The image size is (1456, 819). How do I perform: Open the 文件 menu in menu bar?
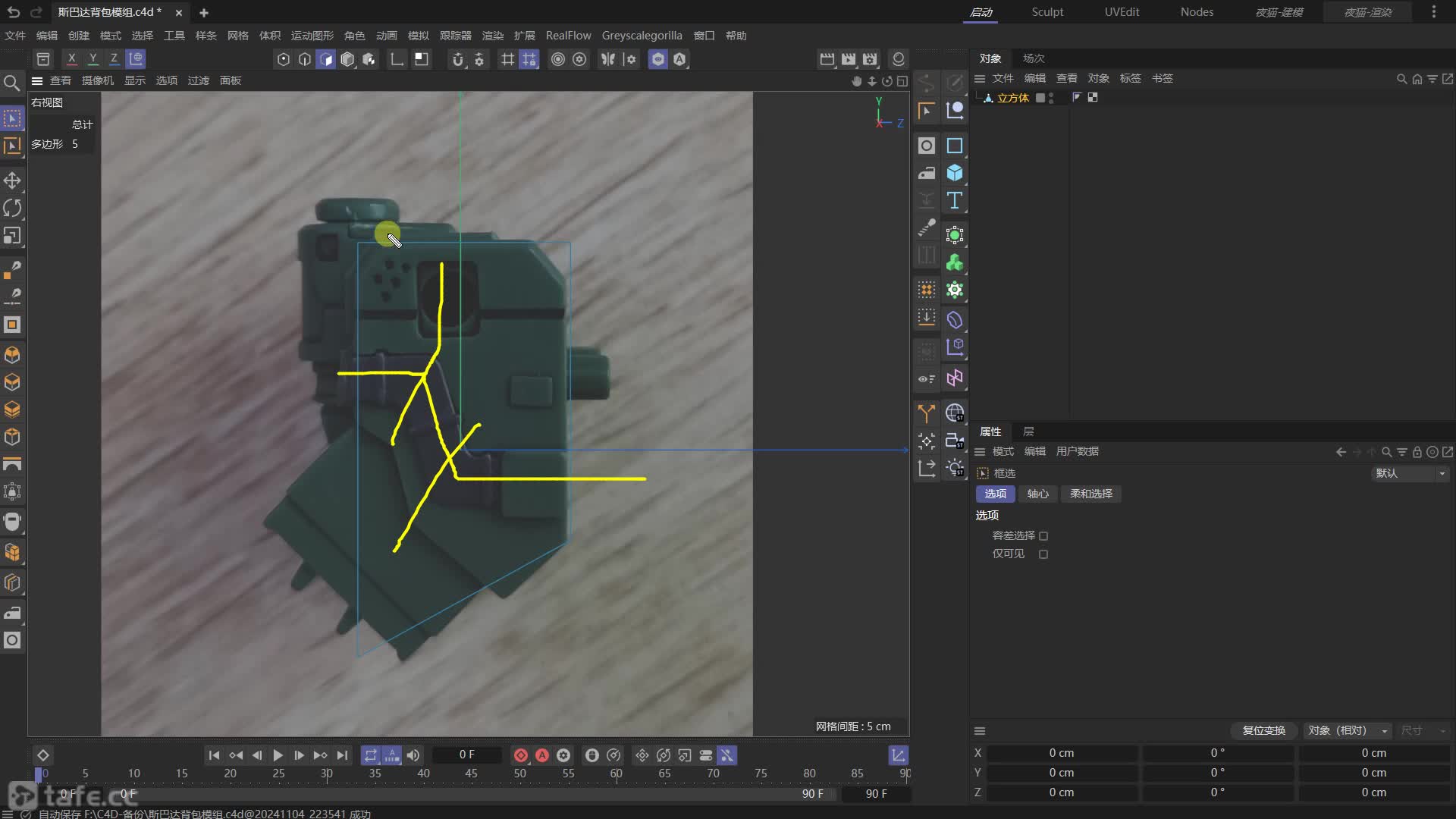(x=15, y=36)
